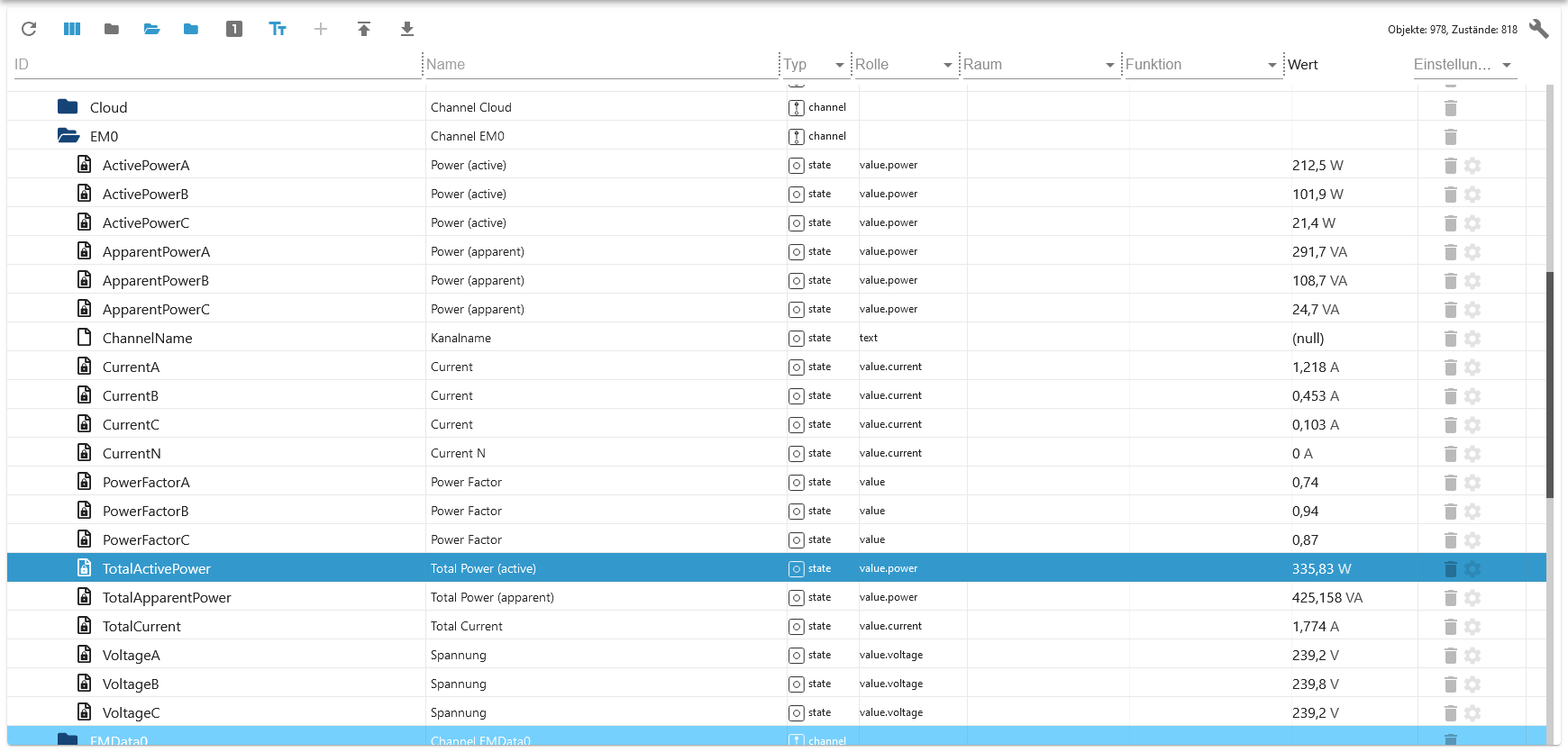Select the ActivePowerA row
Viewport: 1568px width, 752px height.
(777, 166)
